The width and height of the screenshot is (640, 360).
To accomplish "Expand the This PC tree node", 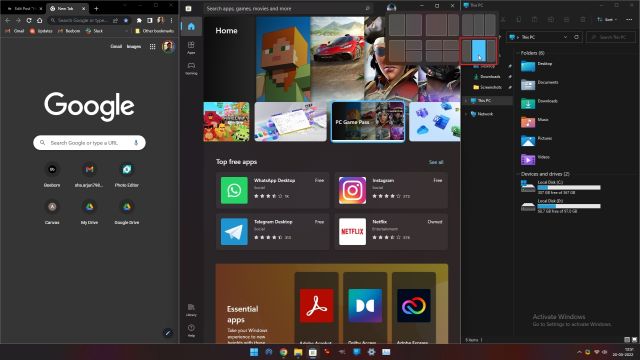I will tap(466, 100).
